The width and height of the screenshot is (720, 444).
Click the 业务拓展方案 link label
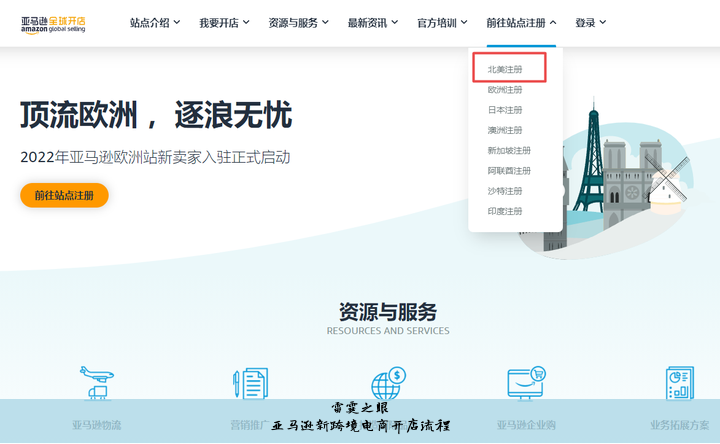[x=680, y=425]
